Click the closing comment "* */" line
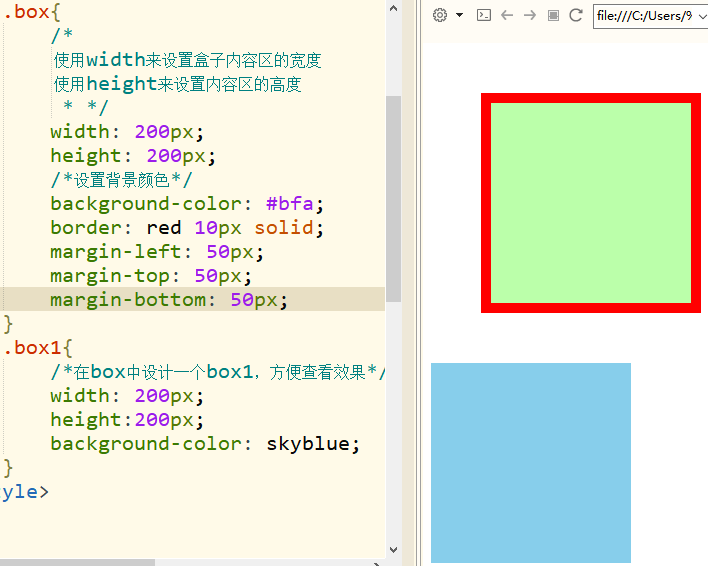708x566 pixels. click(86, 107)
